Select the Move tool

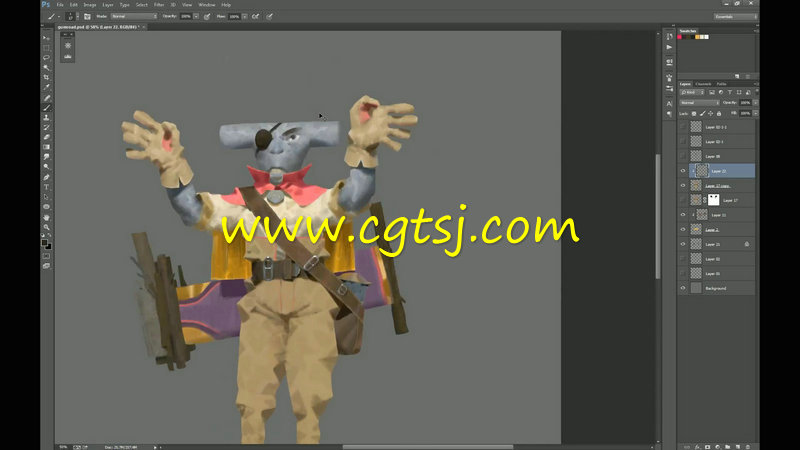click(46, 38)
